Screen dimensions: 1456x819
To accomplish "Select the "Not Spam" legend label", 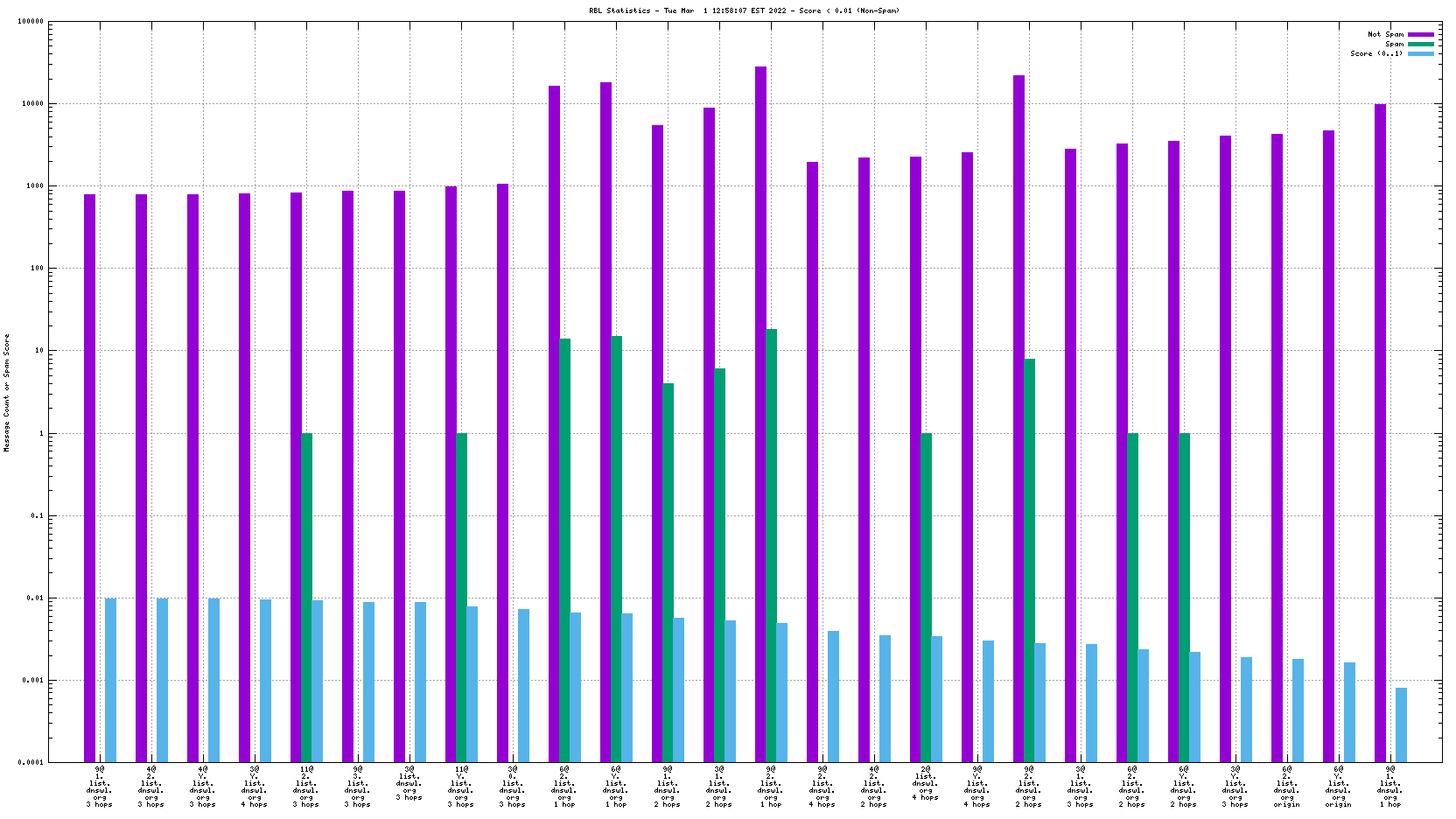I will [x=1385, y=35].
